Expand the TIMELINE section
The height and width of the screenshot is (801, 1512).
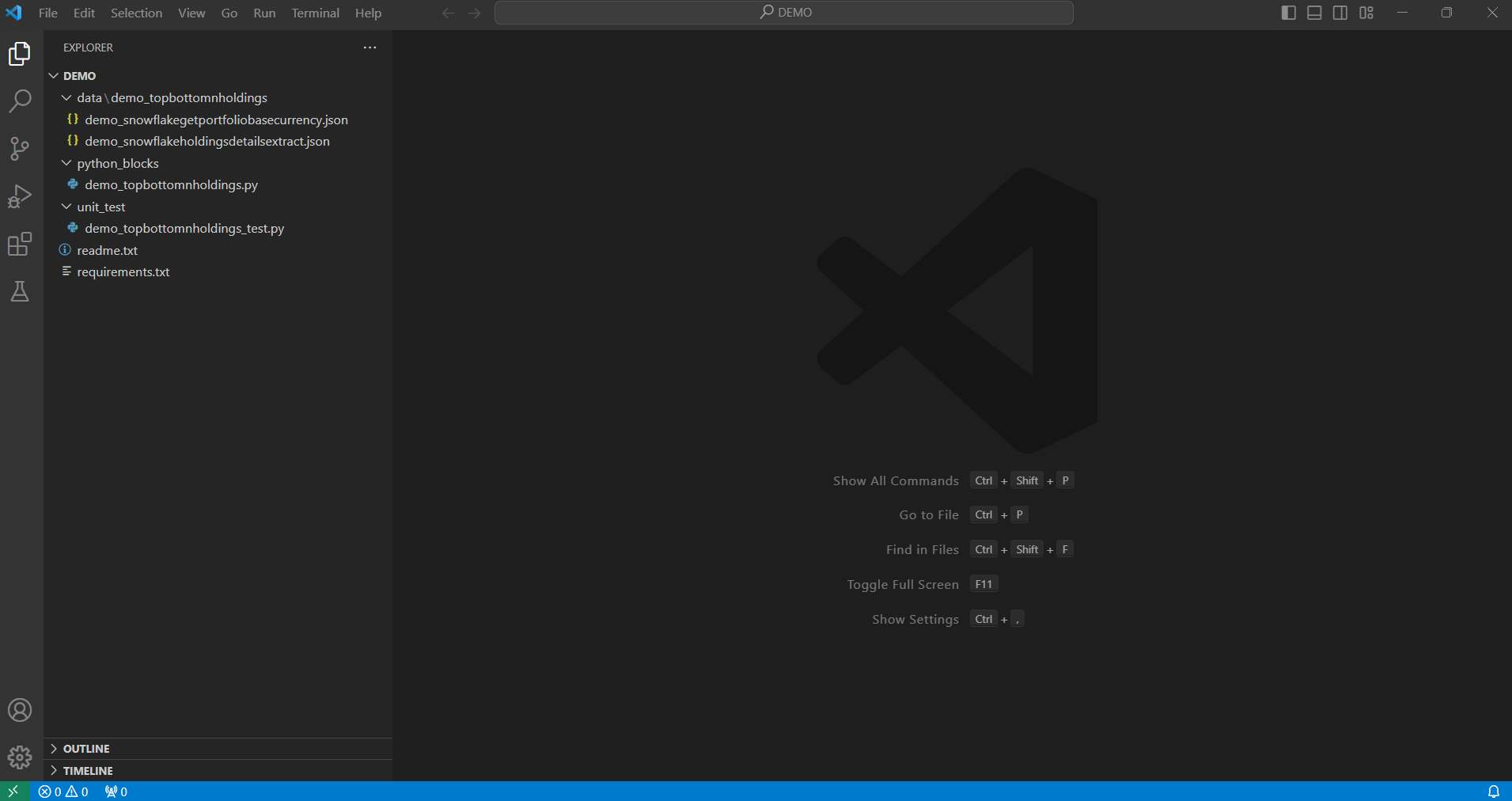pyautogui.click(x=218, y=771)
